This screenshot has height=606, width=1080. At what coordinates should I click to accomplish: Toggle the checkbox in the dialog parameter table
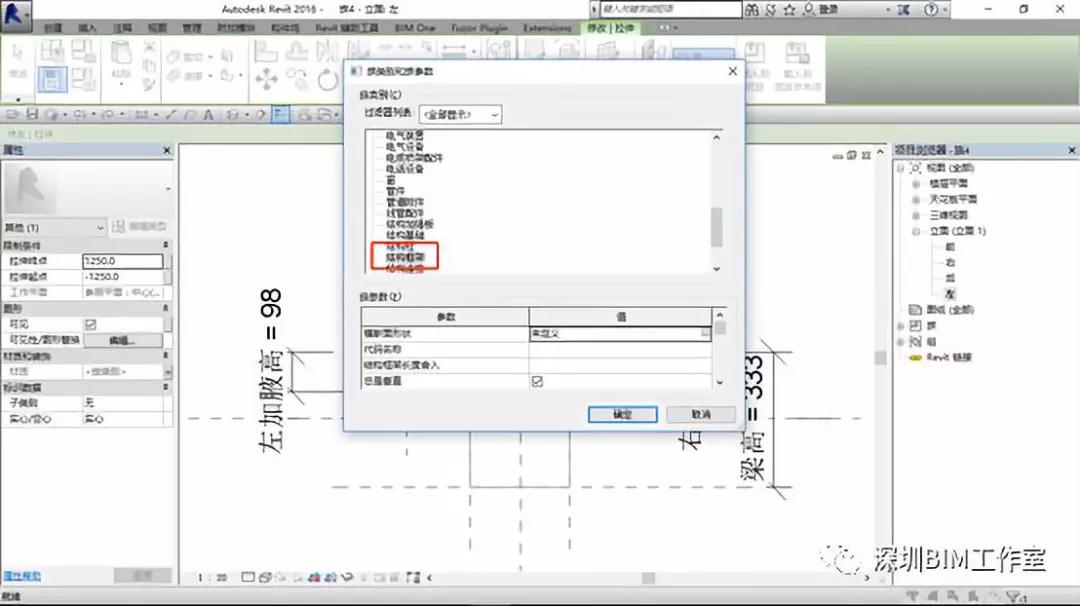pyautogui.click(x=537, y=381)
